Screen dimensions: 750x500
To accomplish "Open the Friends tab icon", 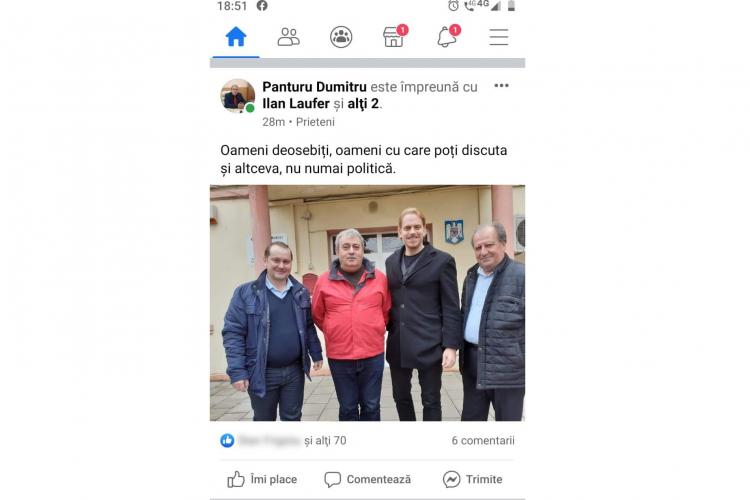I will tap(288, 37).
